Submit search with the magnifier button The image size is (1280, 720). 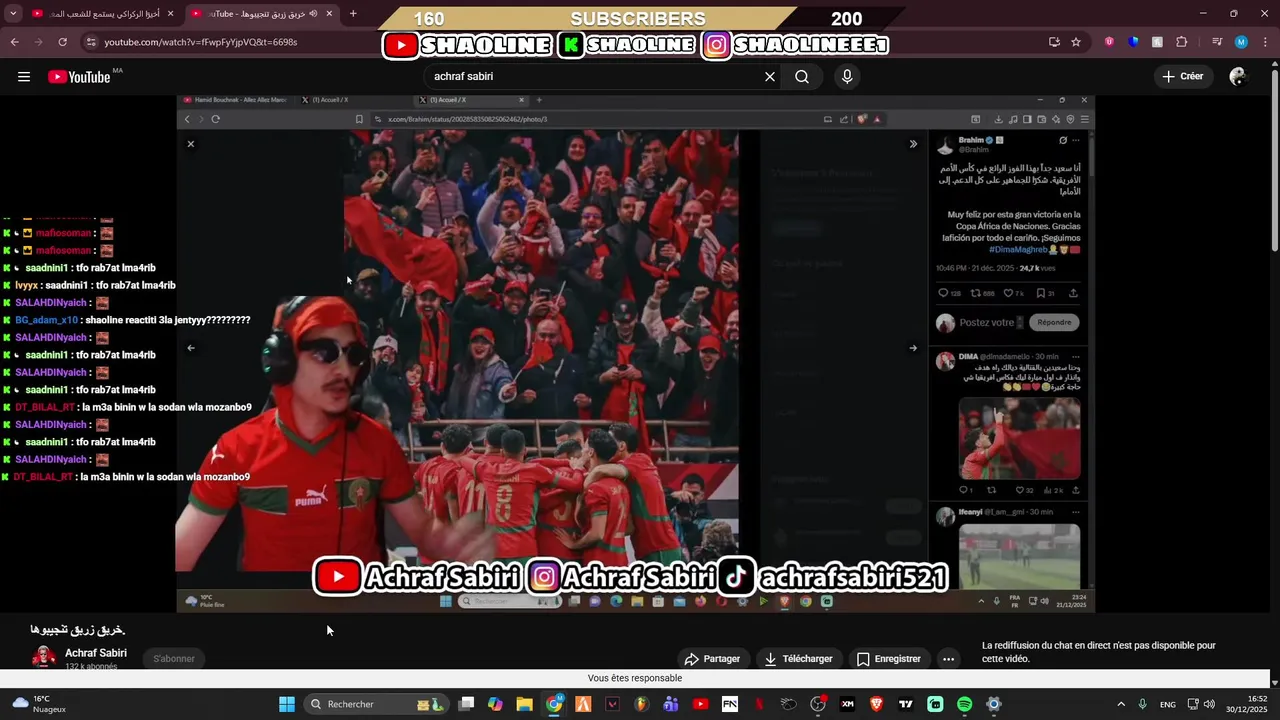pos(802,77)
